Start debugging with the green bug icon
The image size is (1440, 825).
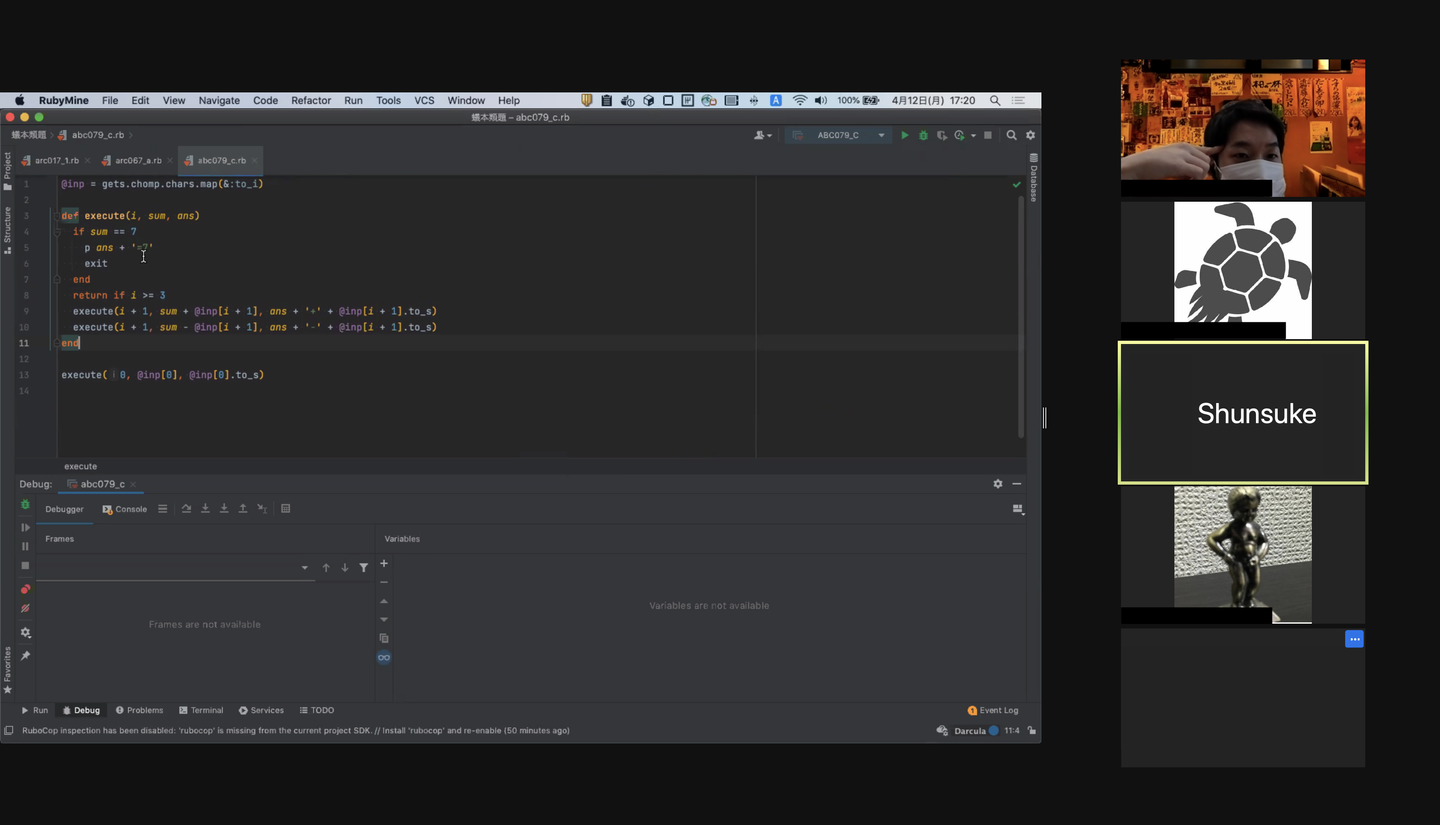(x=923, y=135)
